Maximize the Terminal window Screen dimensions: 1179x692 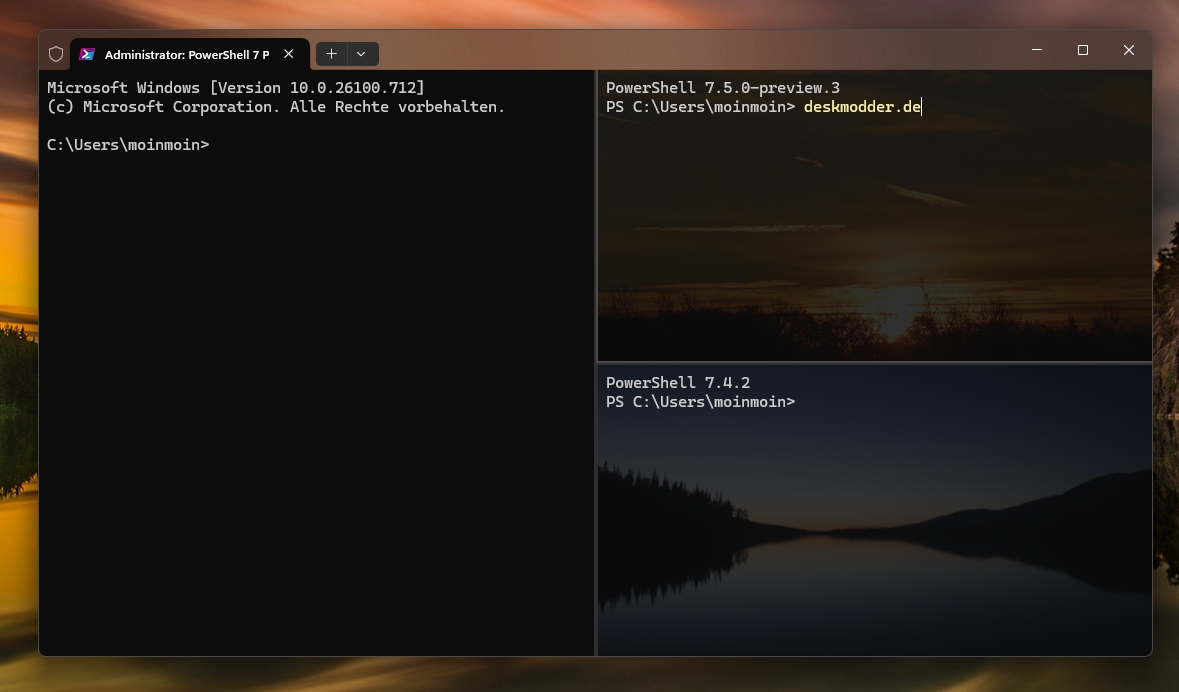point(1083,50)
